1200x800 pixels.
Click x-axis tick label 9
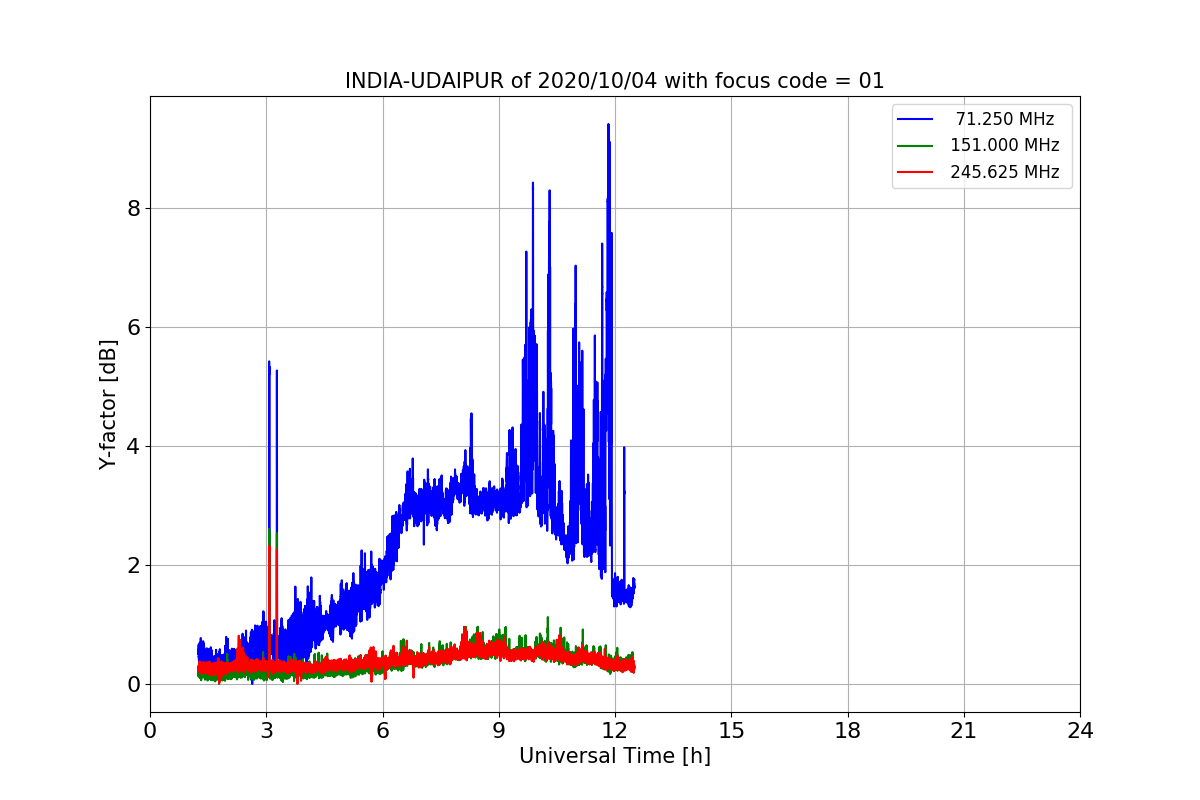[x=499, y=731]
